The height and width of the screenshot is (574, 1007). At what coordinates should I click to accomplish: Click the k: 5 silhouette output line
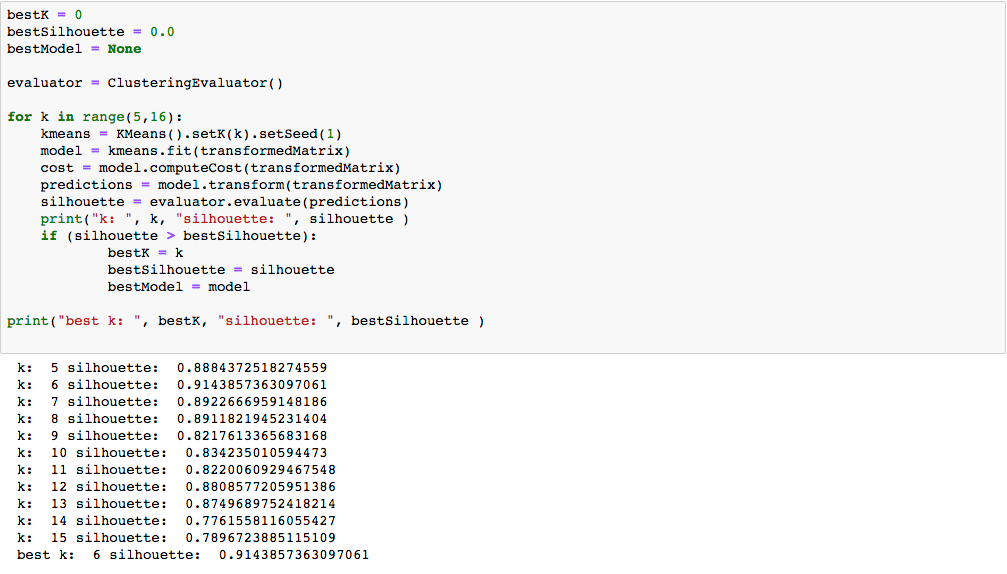click(x=172, y=368)
